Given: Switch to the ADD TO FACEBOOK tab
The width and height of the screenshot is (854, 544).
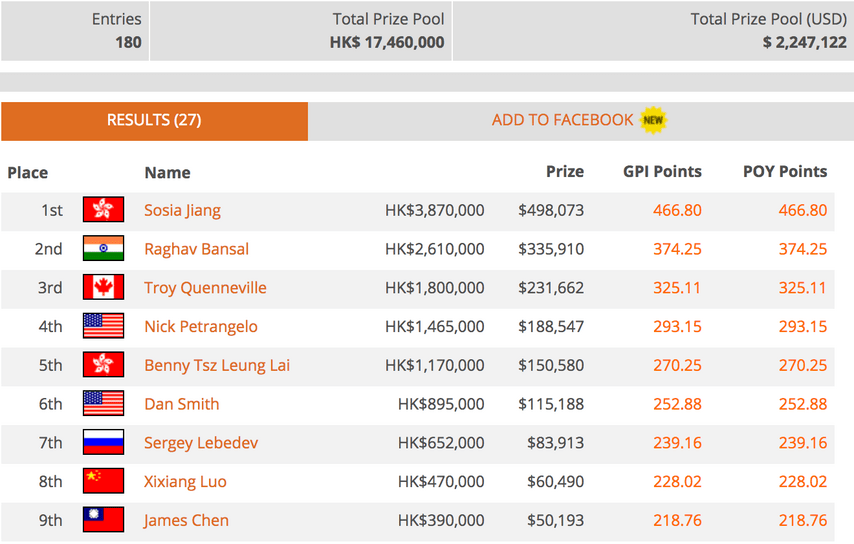Looking at the screenshot, I should tap(581, 121).
